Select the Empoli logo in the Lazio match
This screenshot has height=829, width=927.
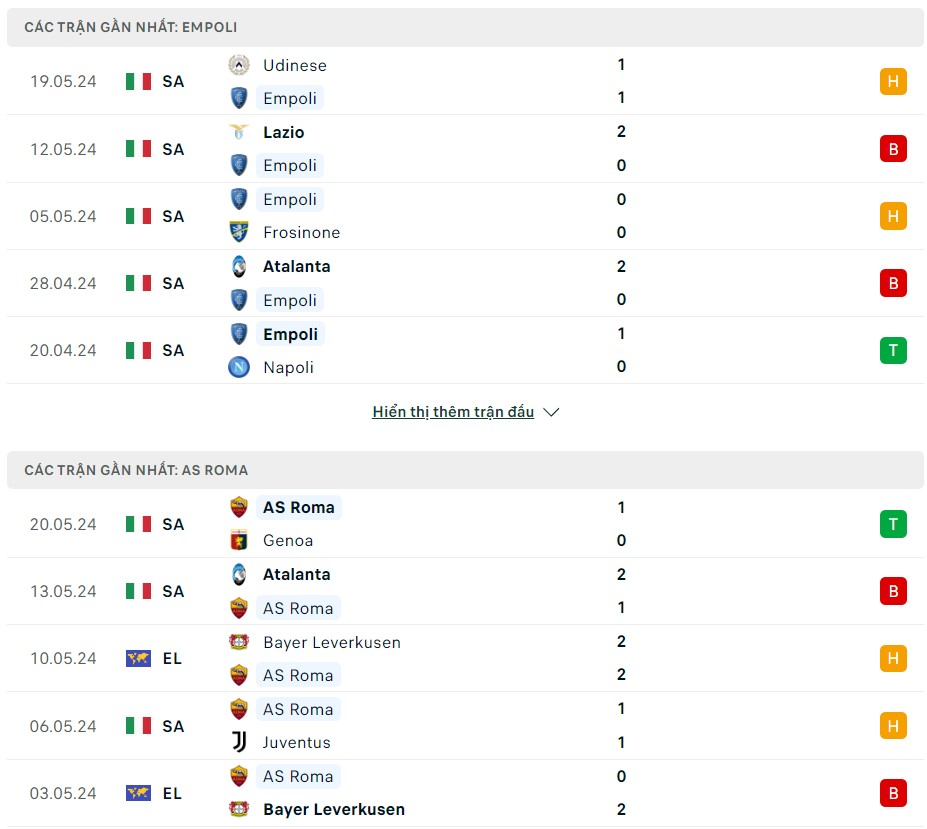pyautogui.click(x=239, y=165)
